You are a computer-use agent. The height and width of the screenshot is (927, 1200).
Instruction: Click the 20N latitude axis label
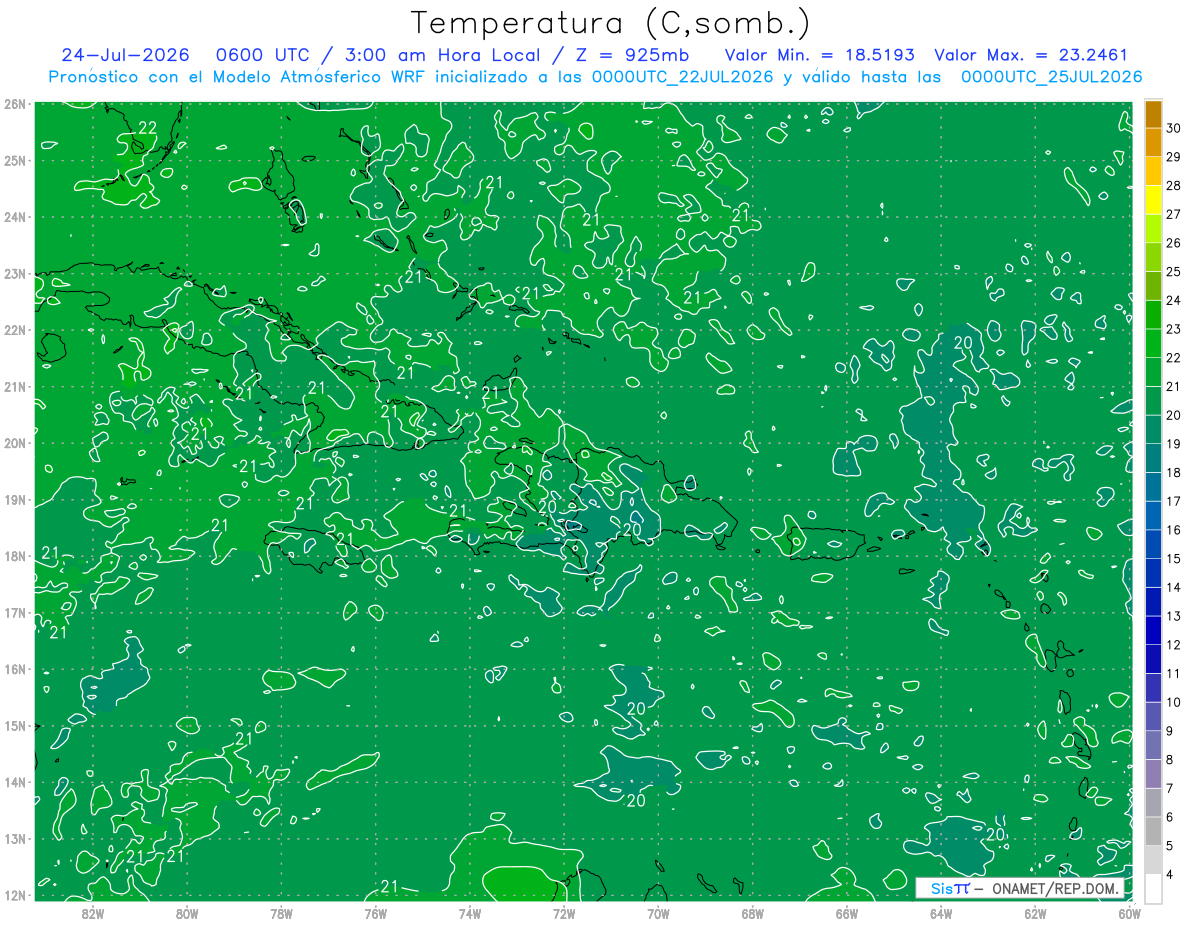[x=14, y=443]
